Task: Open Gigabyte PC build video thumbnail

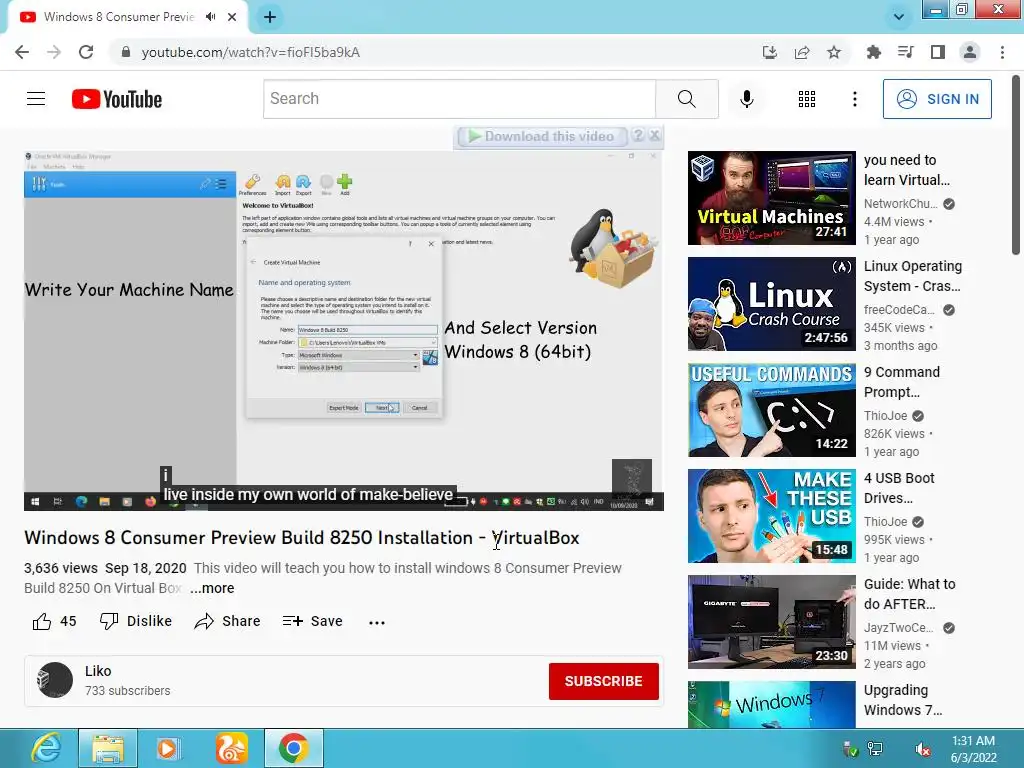Action: coord(771,622)
